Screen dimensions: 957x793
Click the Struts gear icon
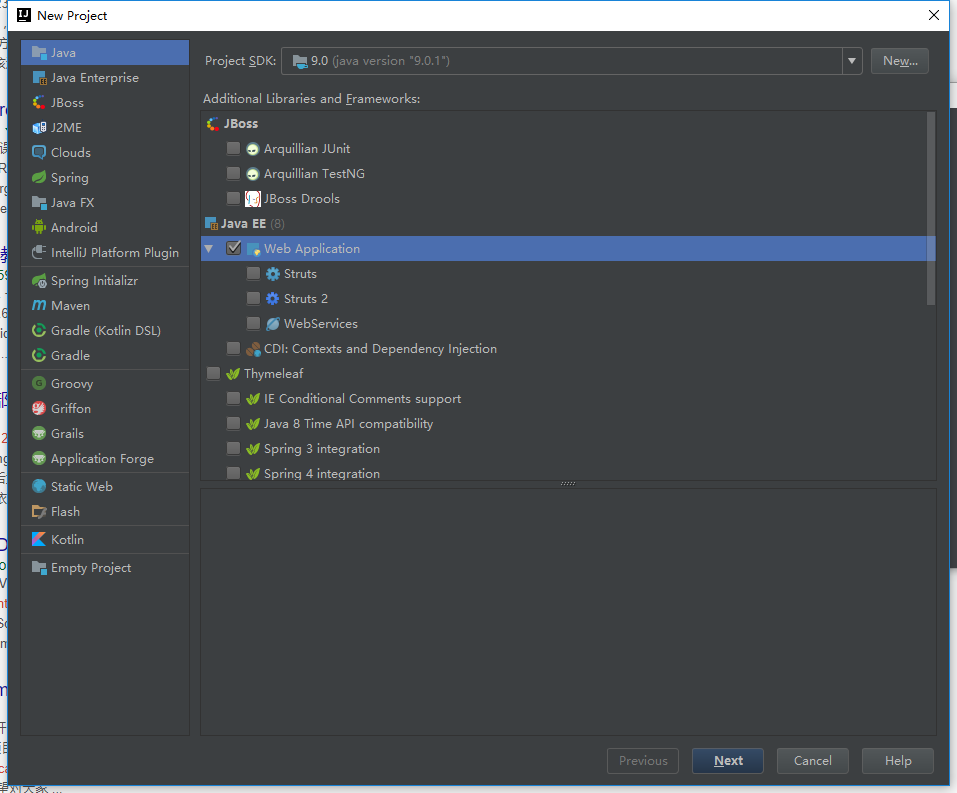click(x=273, y=274)
